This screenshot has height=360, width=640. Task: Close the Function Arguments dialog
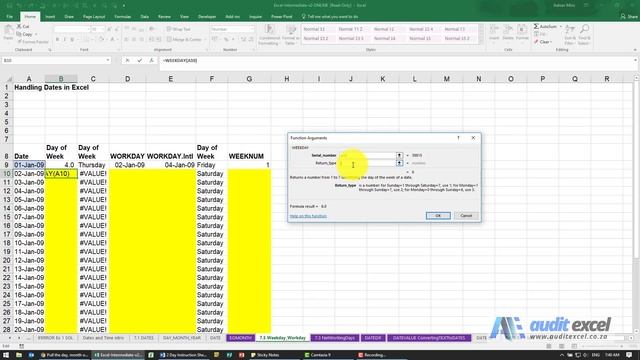pyautogui.click(x=473, y=138)
